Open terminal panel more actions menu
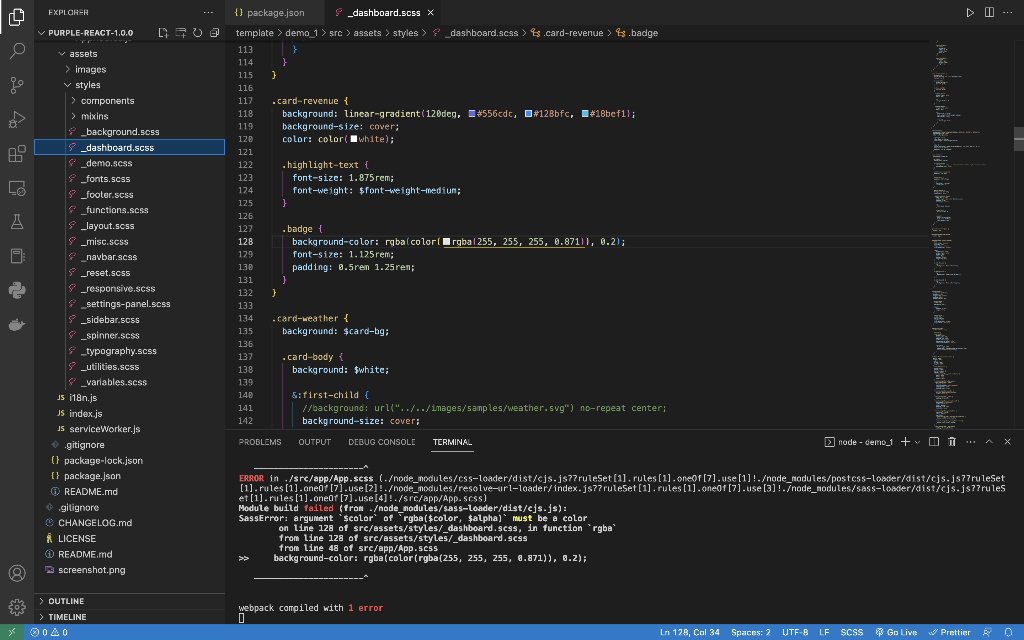 click(970, 442)
